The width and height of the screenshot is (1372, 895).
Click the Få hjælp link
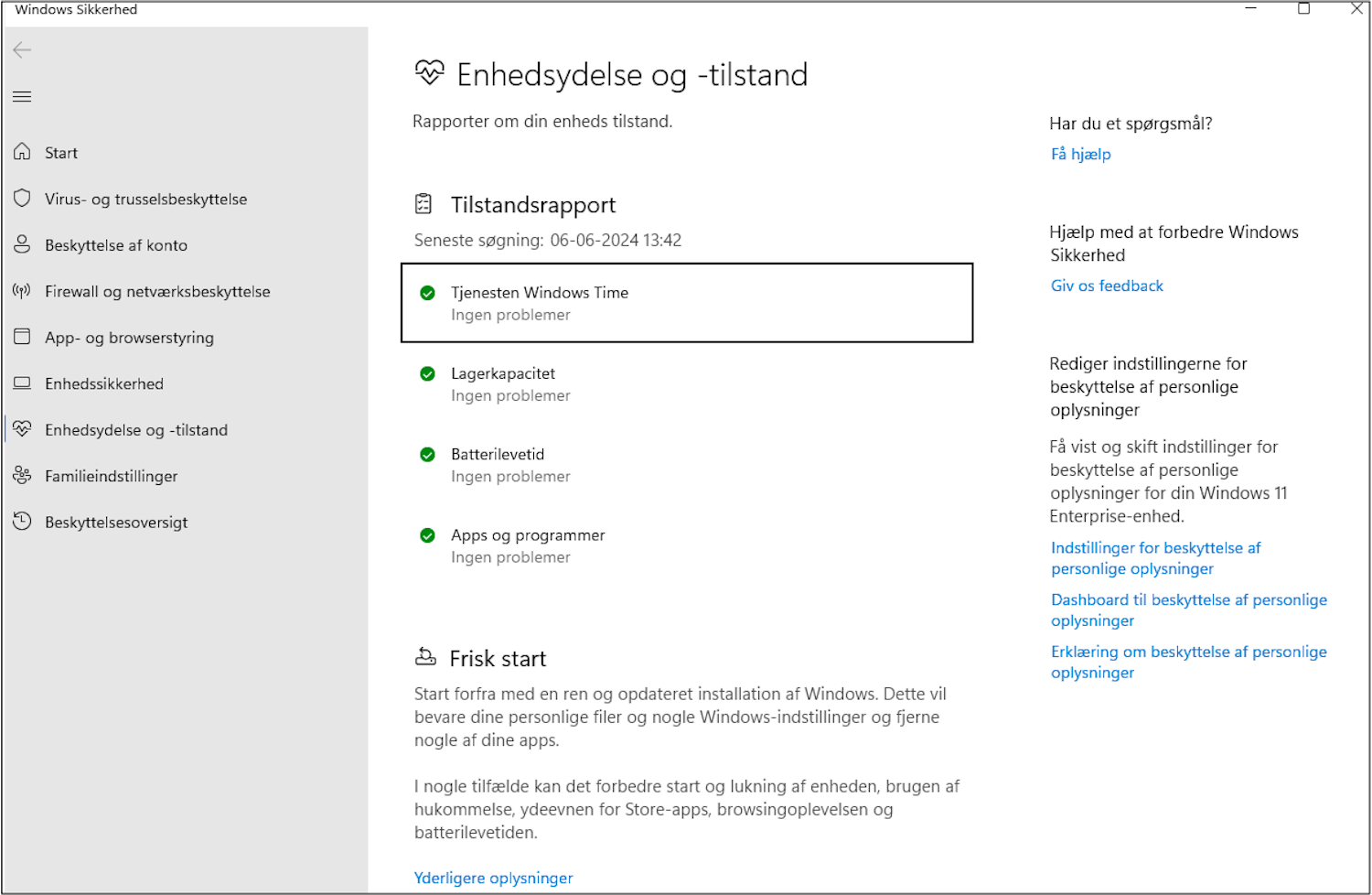click(1081, 154)
